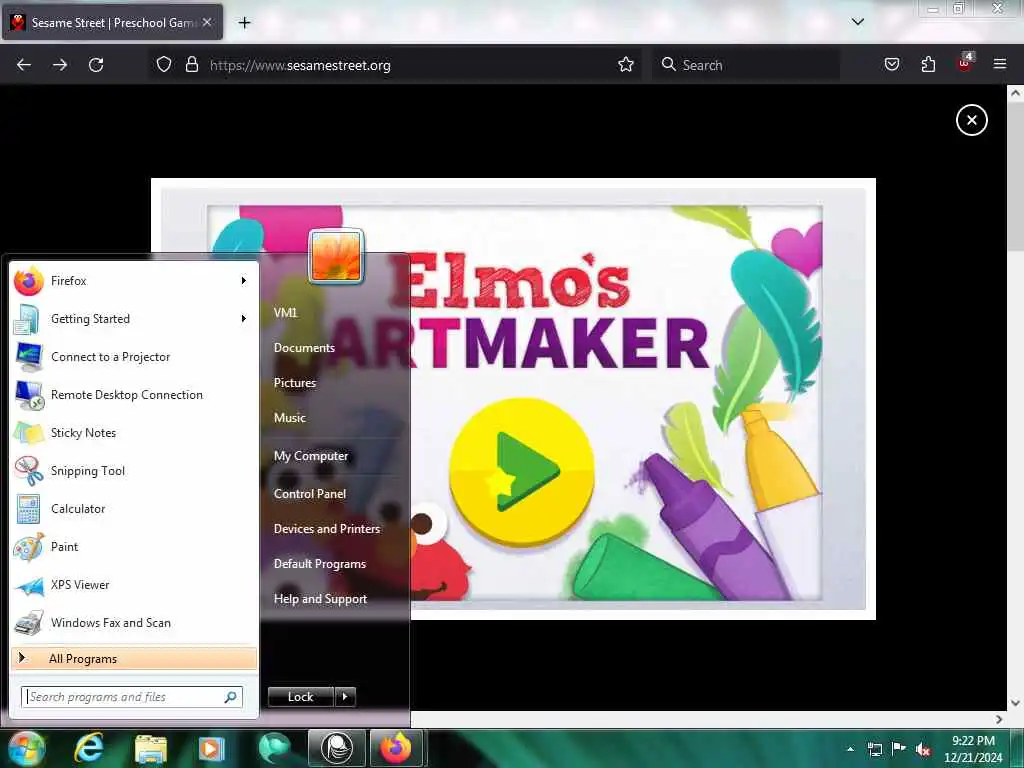Open the Firefox hamburger application menu
This screenshot has height=768, width=1024.
(x=1000, y=64)
